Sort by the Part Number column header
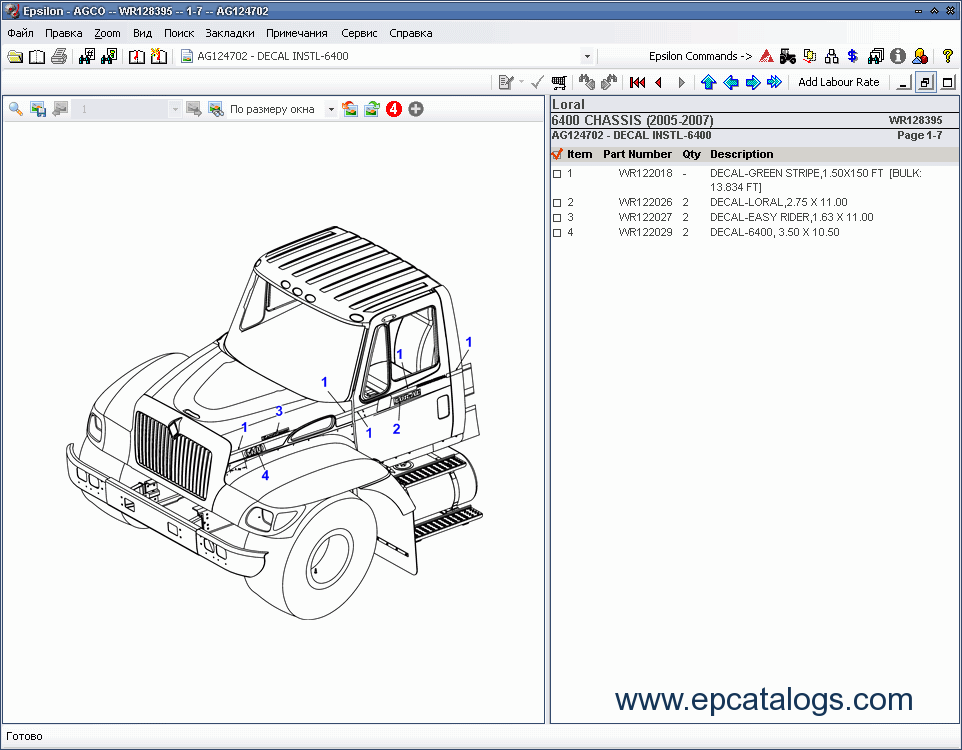The height and width of the screenshot is (750, 962). tap(637, 154)
